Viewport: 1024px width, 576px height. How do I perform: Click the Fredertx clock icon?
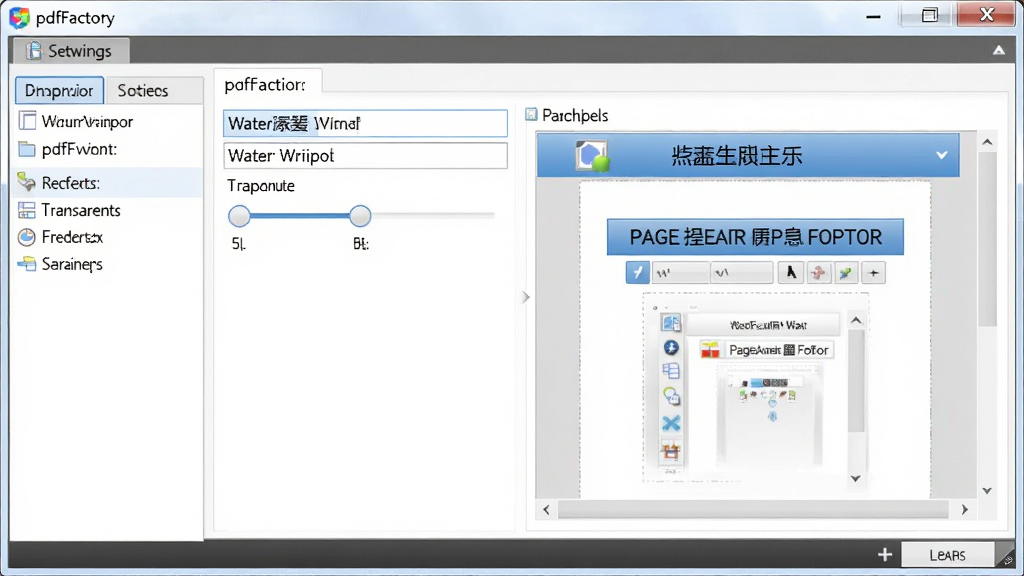tap(27, 237)
